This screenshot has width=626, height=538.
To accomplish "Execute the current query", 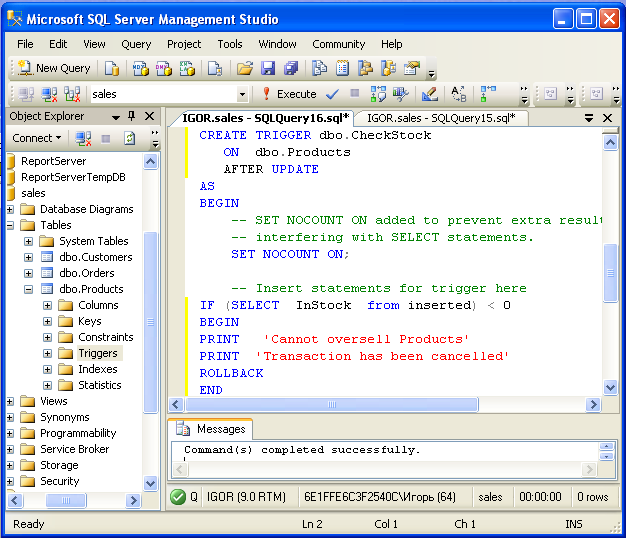I will 289,94.
